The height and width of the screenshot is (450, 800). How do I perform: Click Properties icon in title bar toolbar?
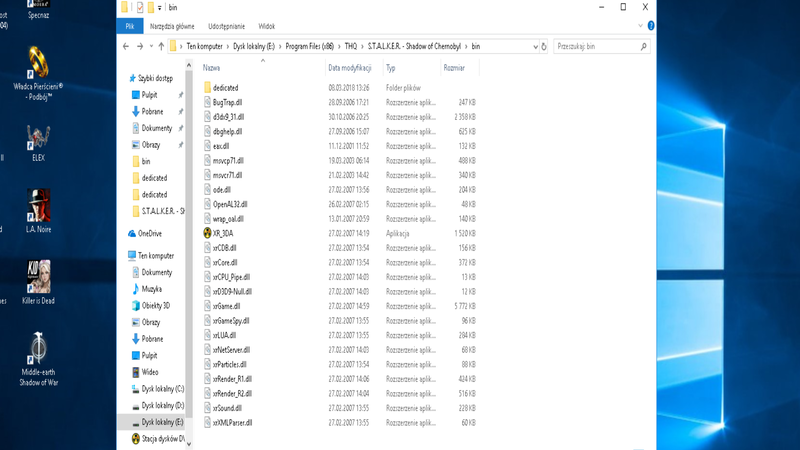click(x=140, y=8)
